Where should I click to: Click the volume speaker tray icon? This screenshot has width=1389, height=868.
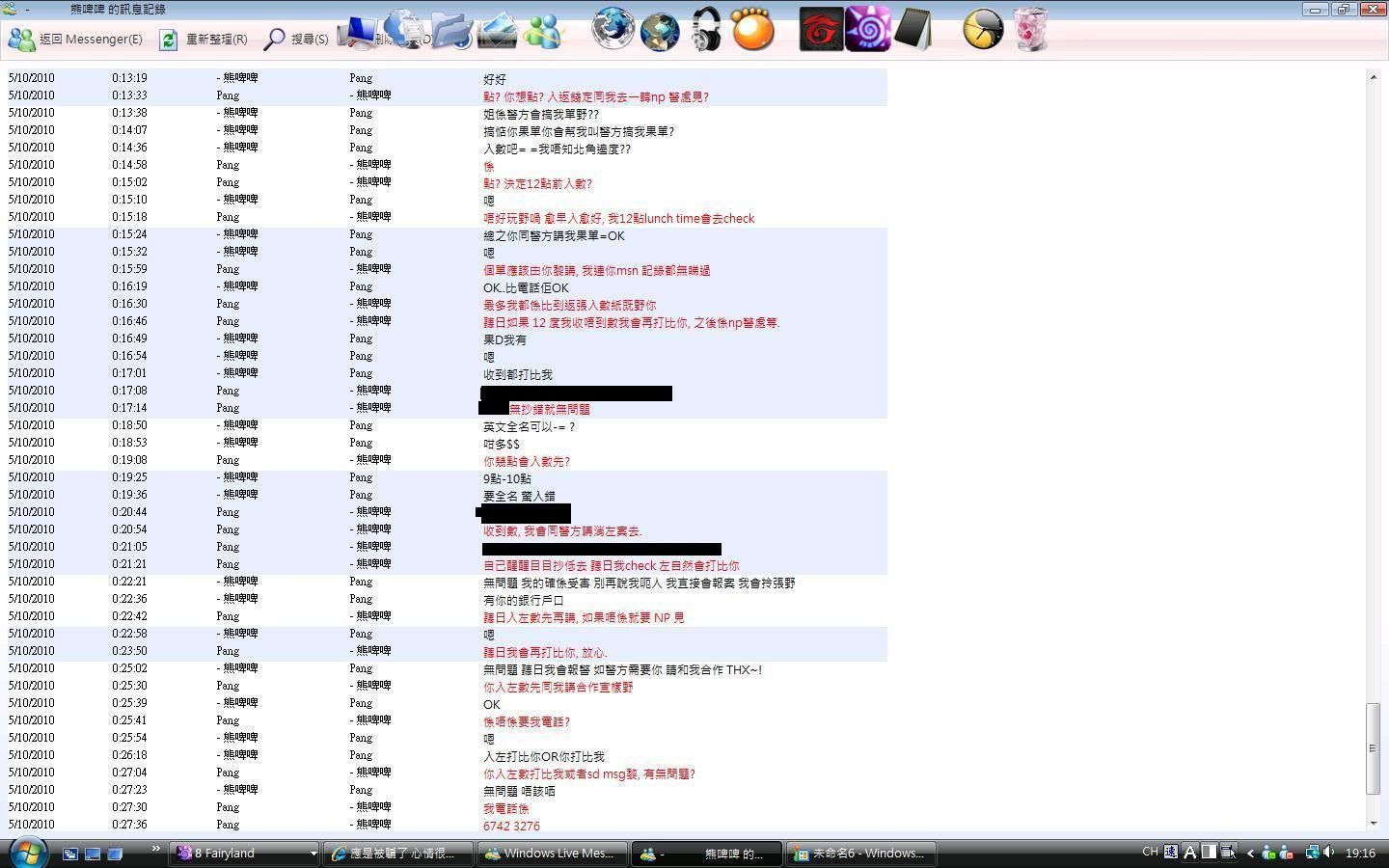(1329, 853)
